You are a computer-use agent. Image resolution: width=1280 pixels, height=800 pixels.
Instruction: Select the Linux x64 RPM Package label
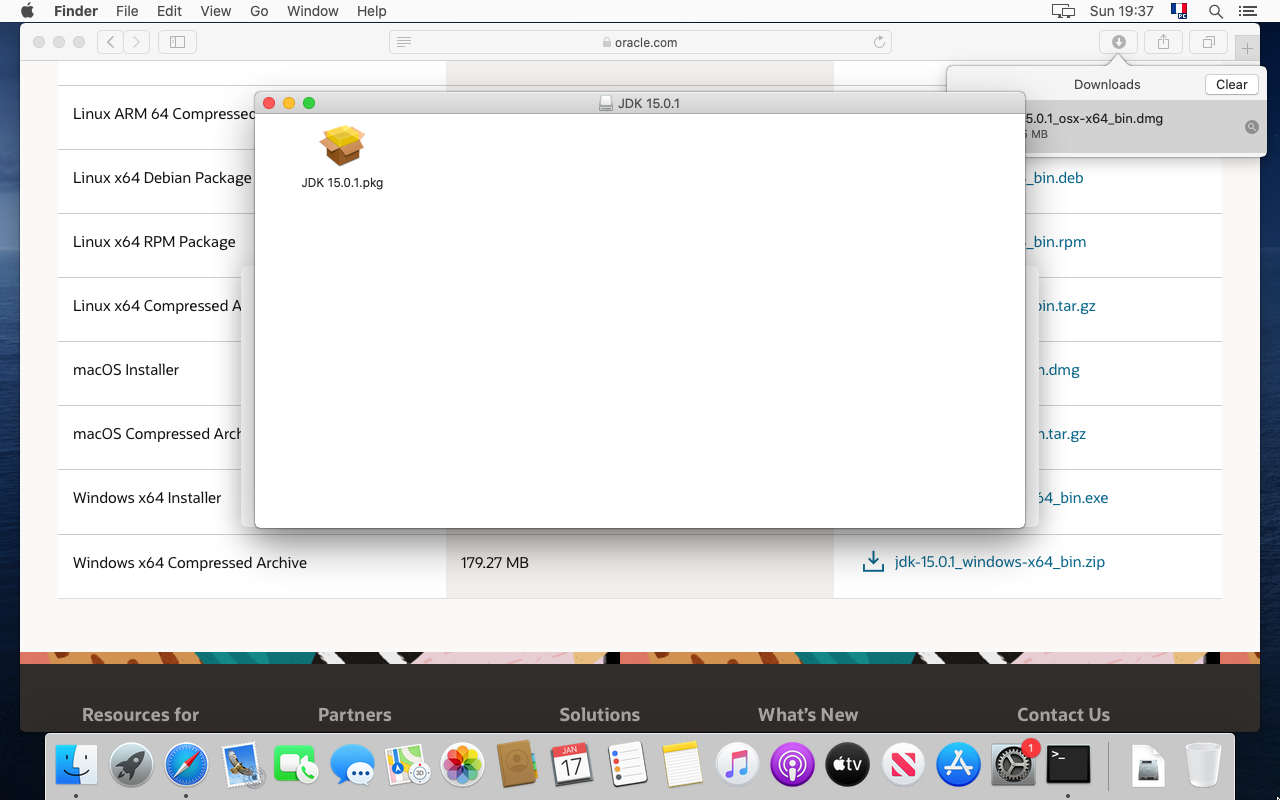(x=154, y=242)
